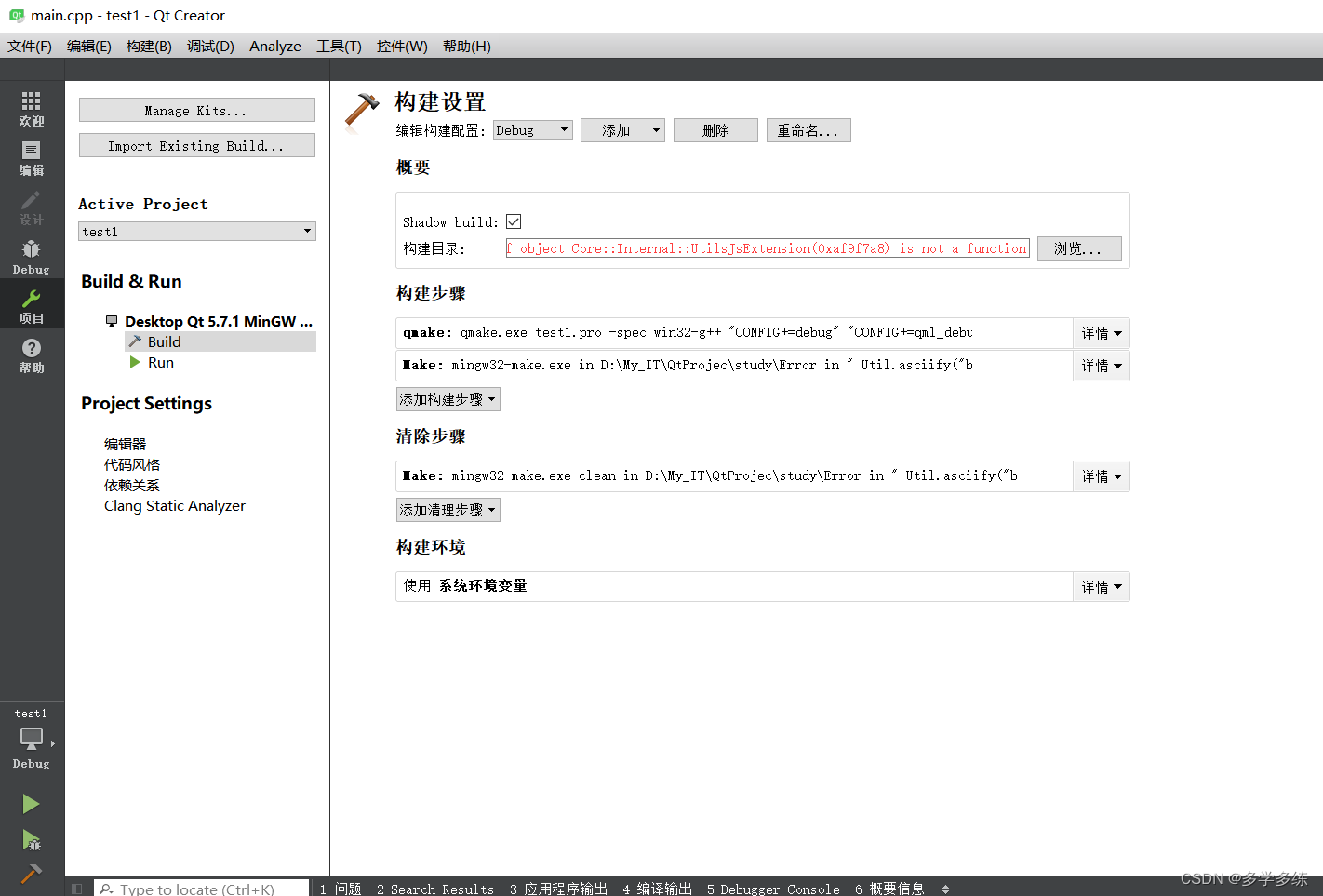This screenshot has width=1323, height=896.
Task: Start debugging with play-bug button
Action: click(31, 840)
